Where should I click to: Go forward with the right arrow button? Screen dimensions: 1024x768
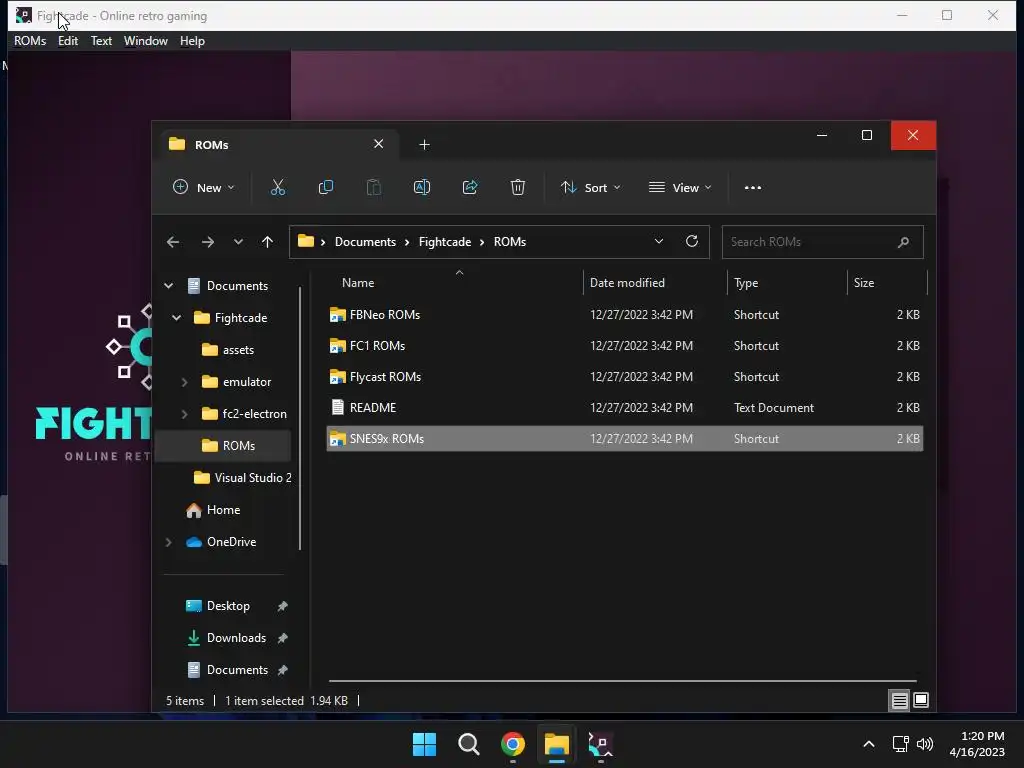point(208,242)
